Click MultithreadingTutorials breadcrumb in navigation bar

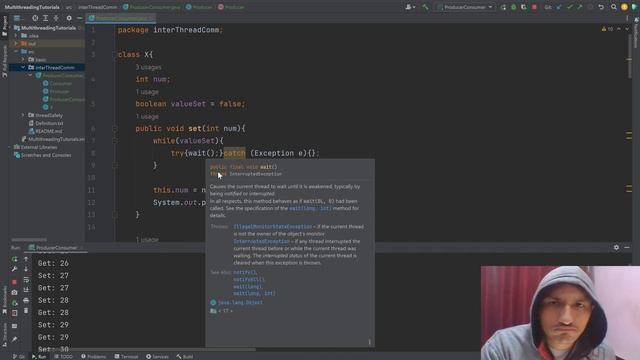click(32, 7)
